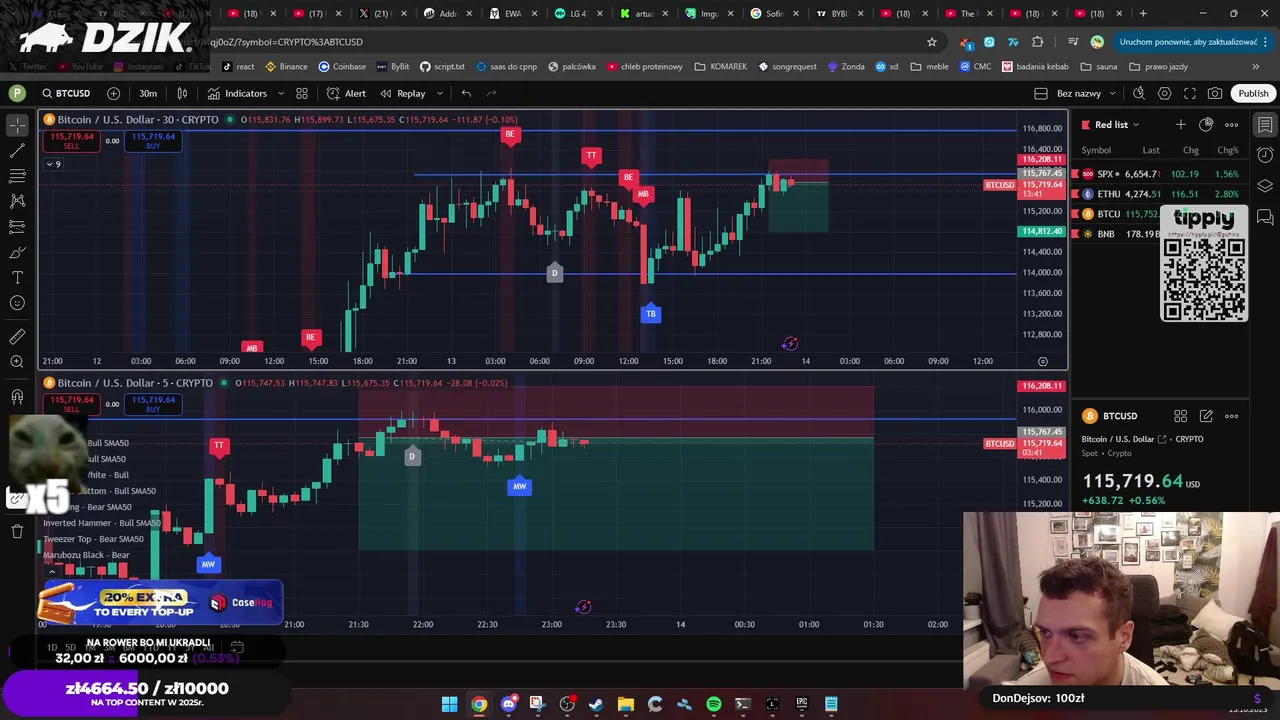Click the trash remove drawings icon

point(17,531)
